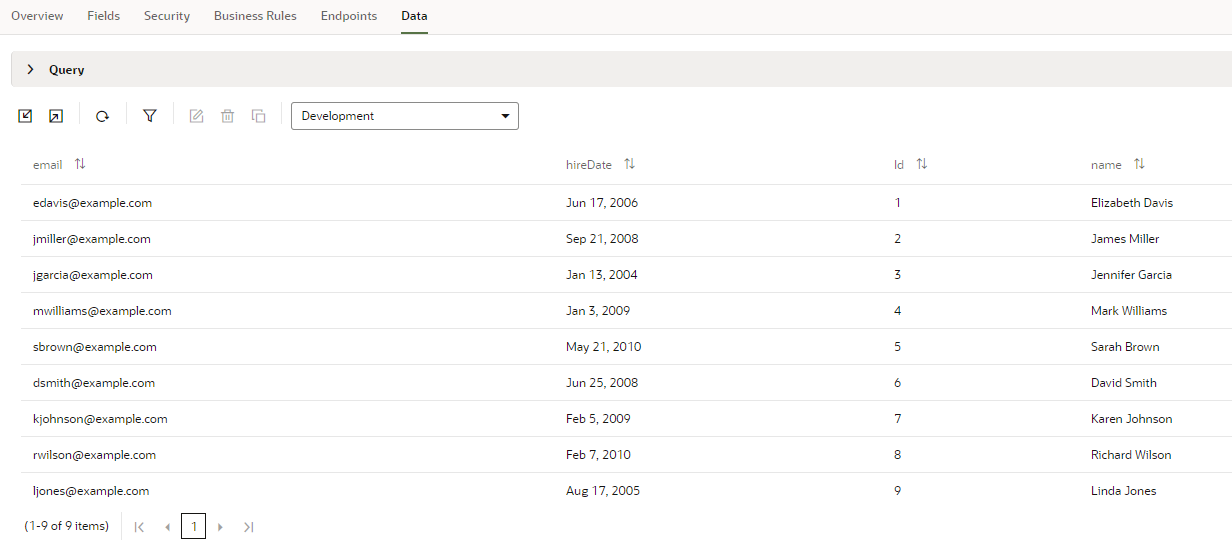Refresh the data table
This screenshot has width=1232, height=559.
pos(102,116)
